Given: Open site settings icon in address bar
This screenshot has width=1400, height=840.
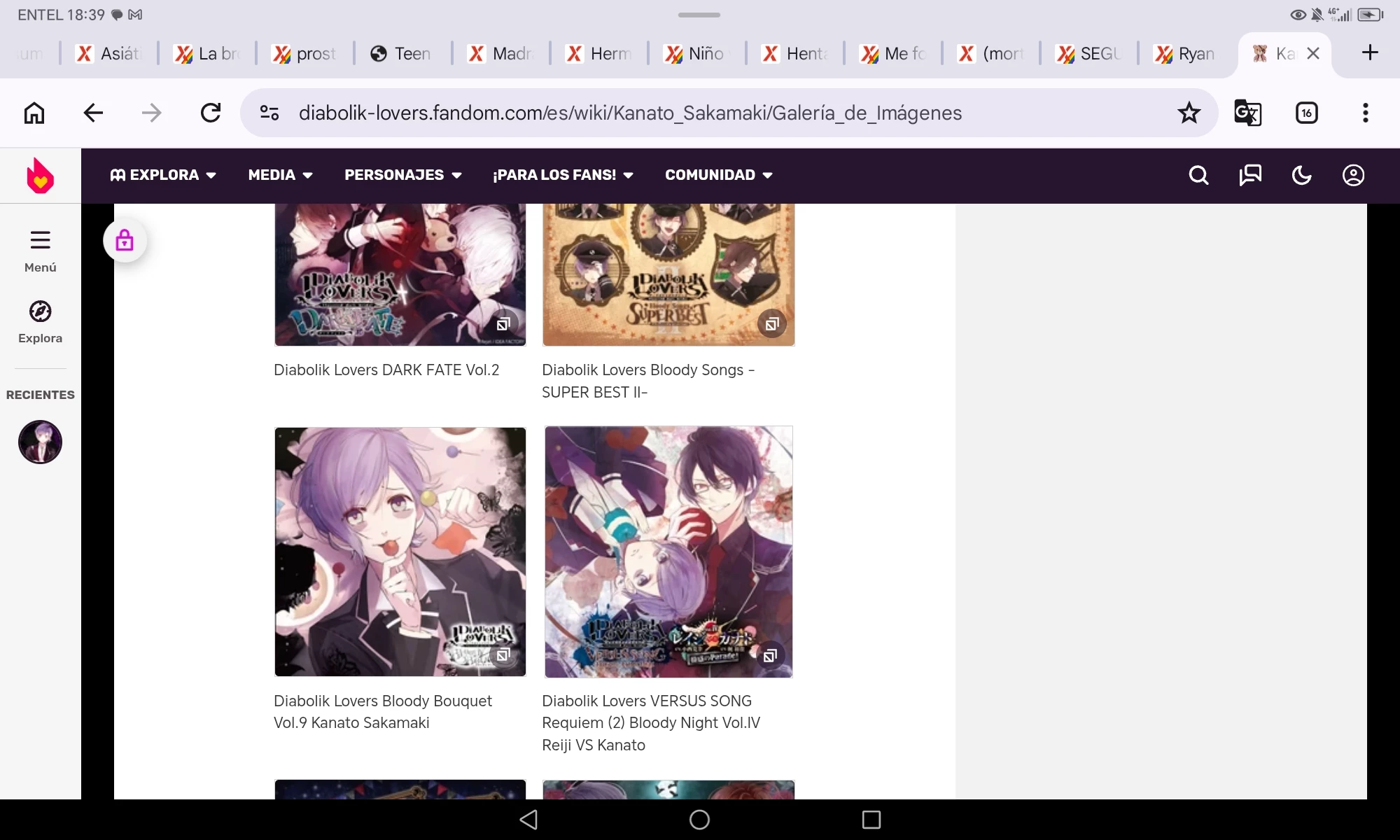Looking at the screenshot, I should pyautogui.click(x=269, y=113).
